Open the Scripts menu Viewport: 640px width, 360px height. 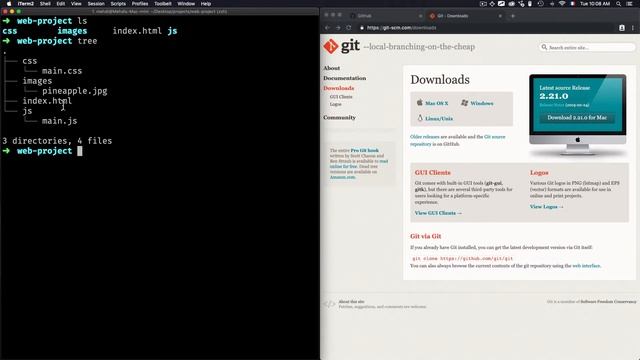click(x=118, y=4)
